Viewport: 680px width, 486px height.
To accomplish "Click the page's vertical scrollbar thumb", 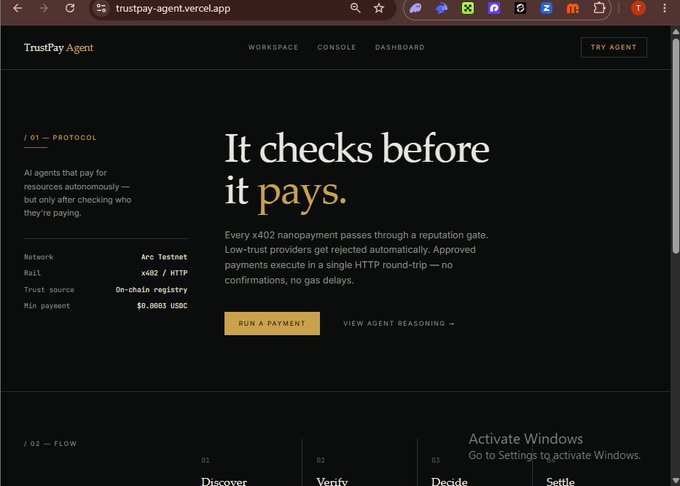I will (x=675, y=146).
